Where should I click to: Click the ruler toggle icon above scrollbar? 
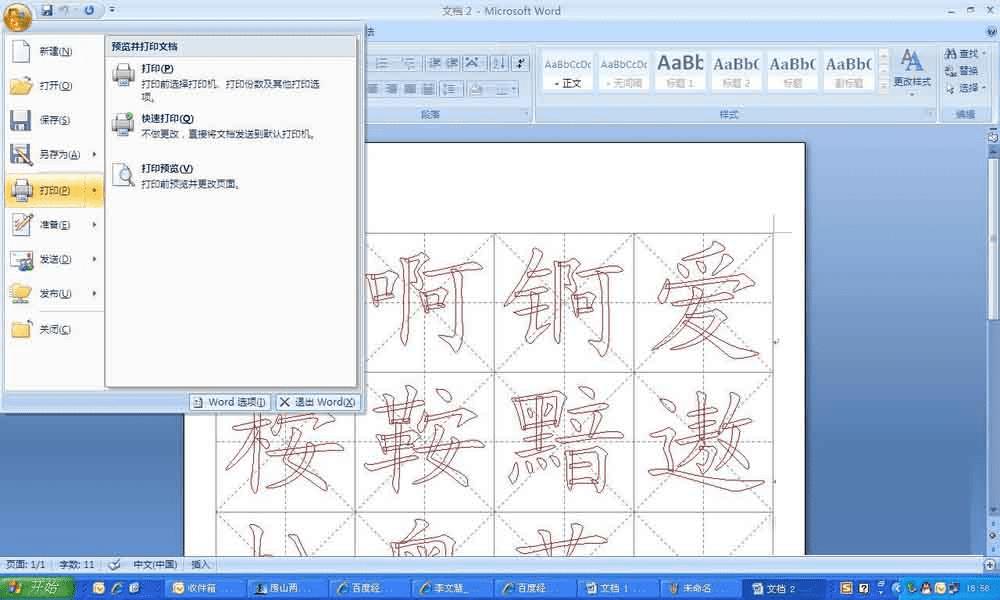coord(993,136)
